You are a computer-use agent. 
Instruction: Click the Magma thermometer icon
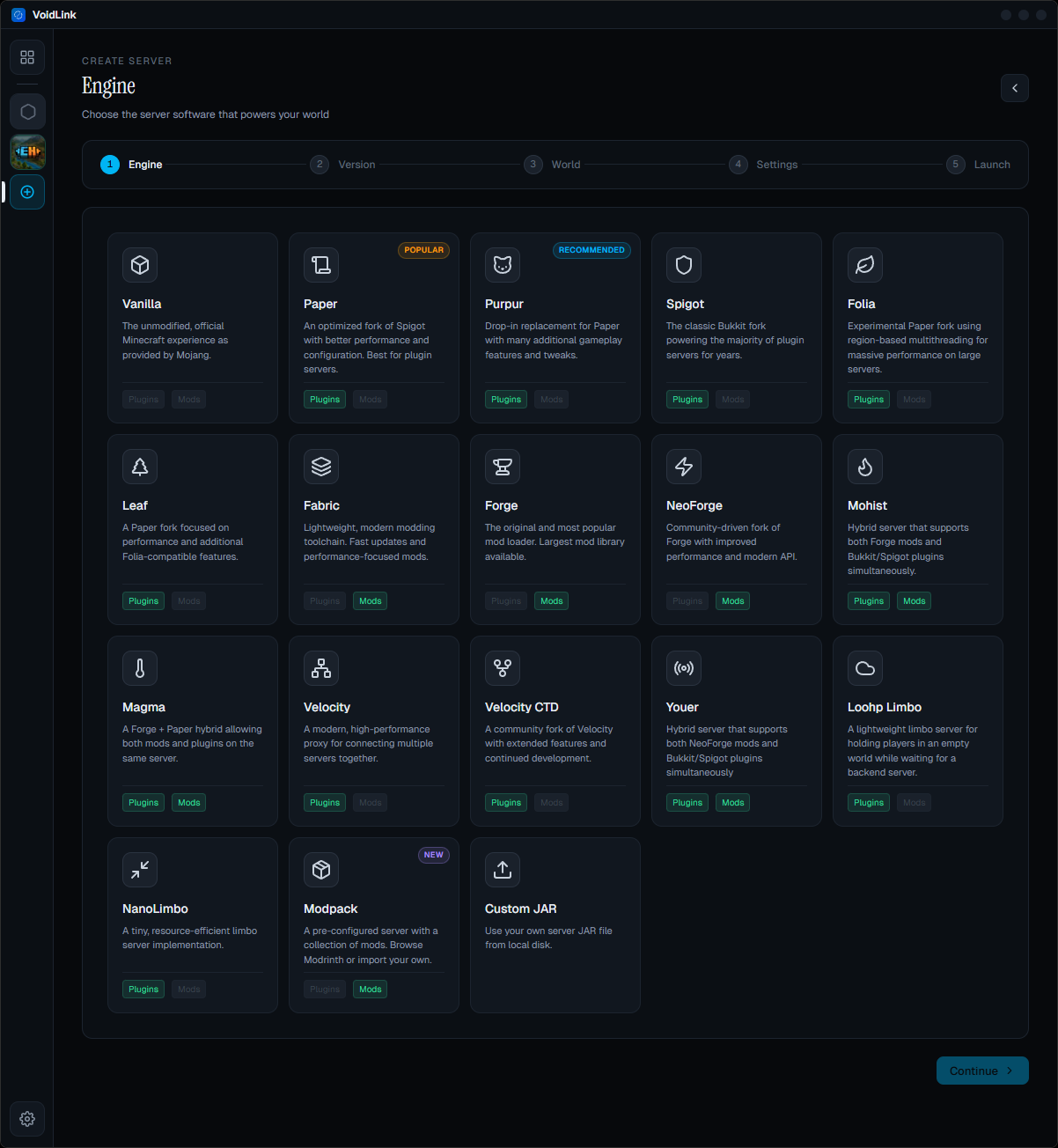(x=140, y=668)
